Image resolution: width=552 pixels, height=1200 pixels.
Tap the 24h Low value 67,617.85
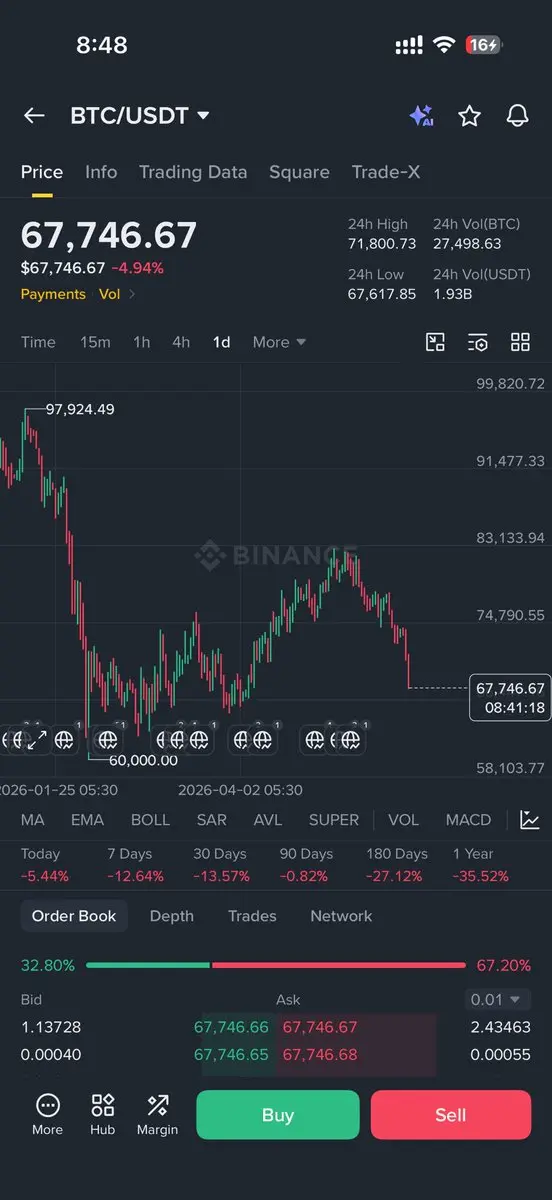point(382,294)
